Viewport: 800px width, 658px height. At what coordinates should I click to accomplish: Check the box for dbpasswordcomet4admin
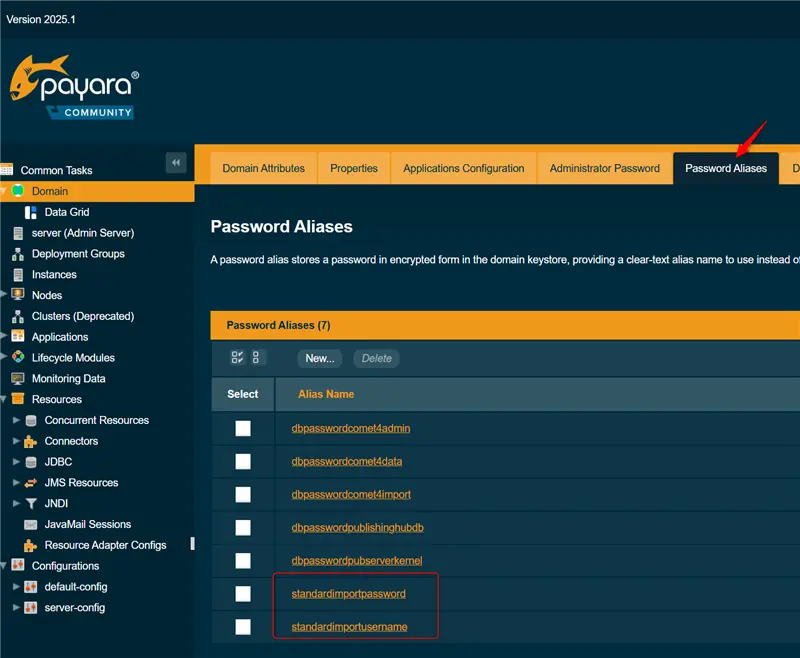(243, 428)
